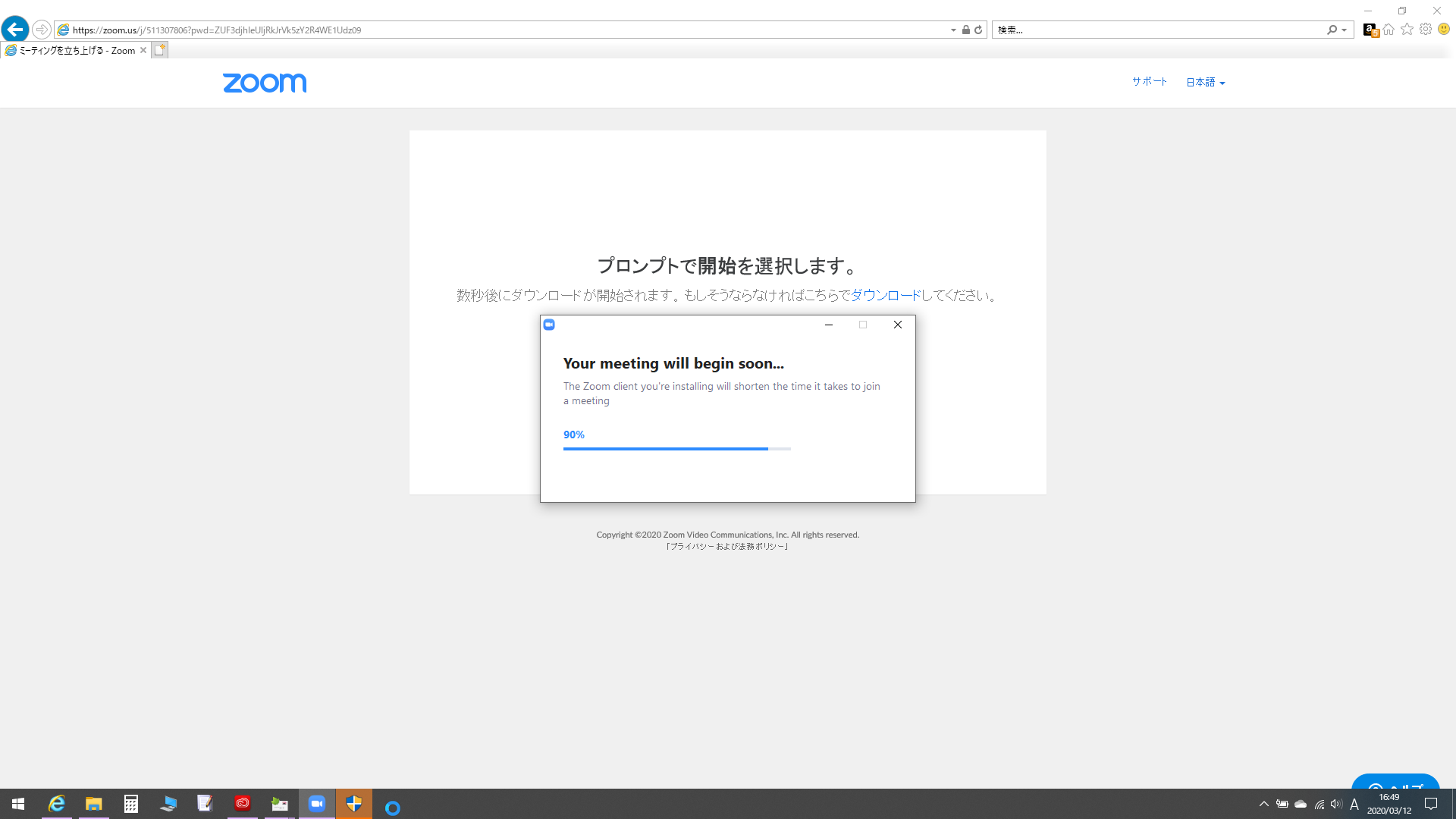This screenshot has width=1456, height=819.
Task: Open the computer/network taskbar icon
Action: pos(168,804)
